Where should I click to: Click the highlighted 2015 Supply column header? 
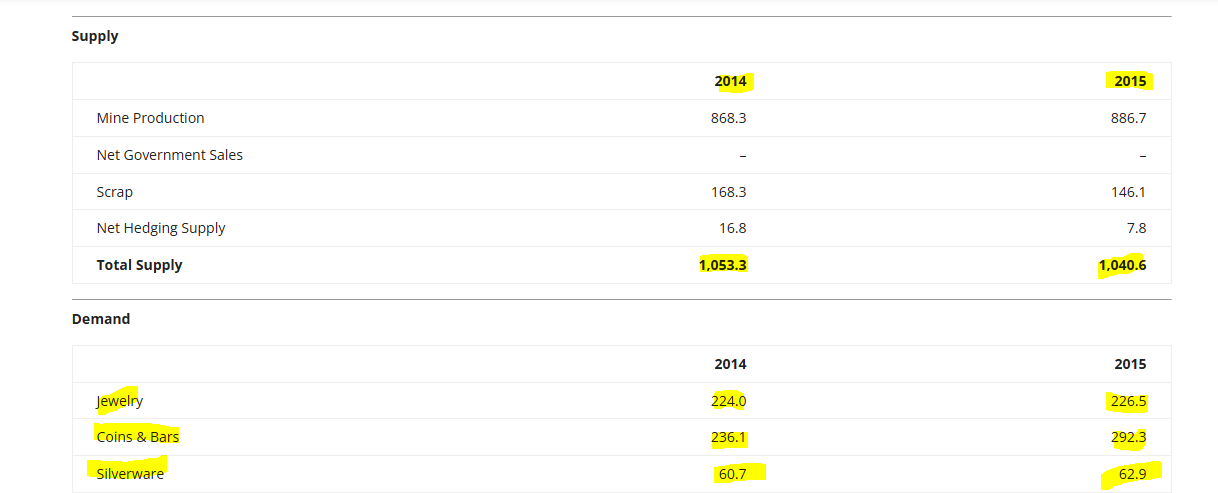click(x=1130, y=81)
